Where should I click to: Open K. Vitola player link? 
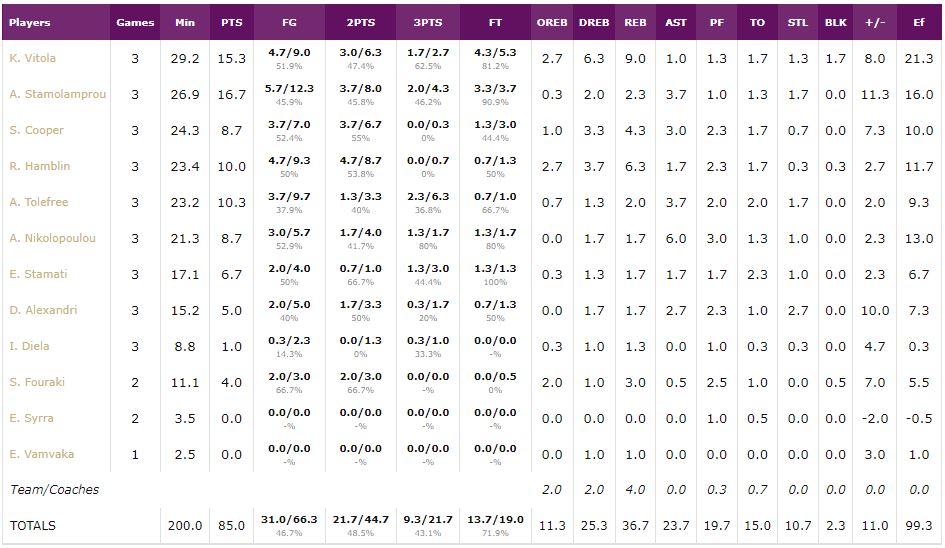[x=33, y=58]
